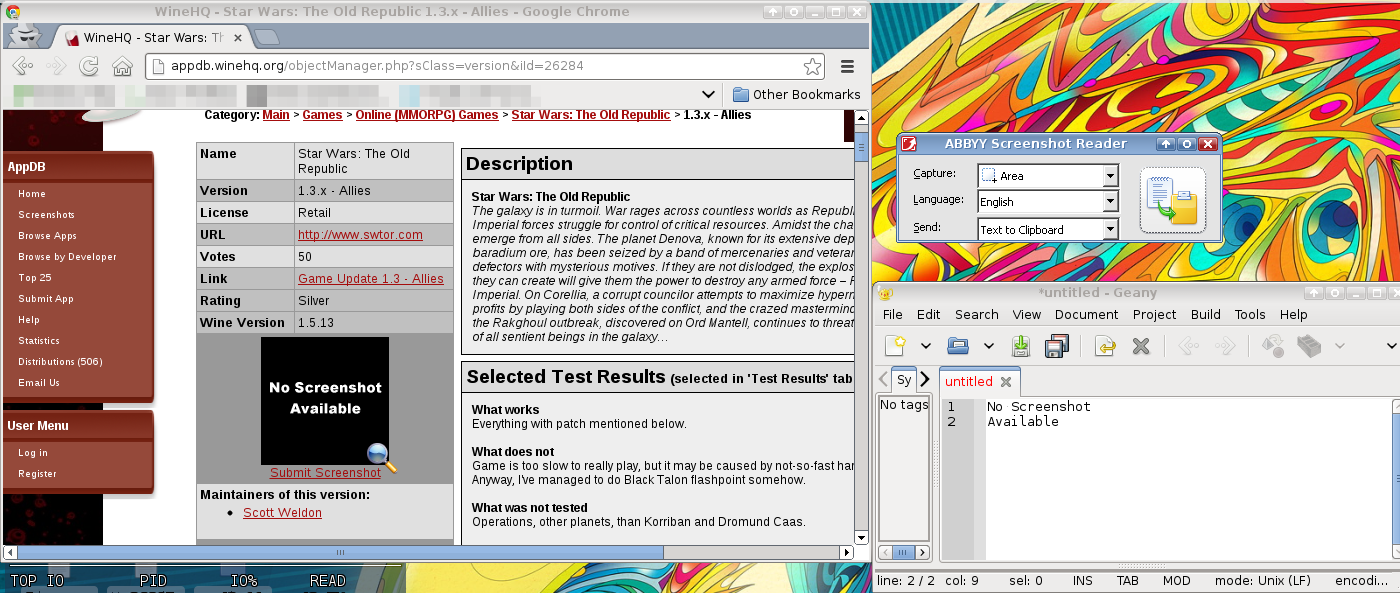The height and width of the screenshot is (593, 1400).
Task: Open Geany's Build menu
Action: tap(1205, 314)
